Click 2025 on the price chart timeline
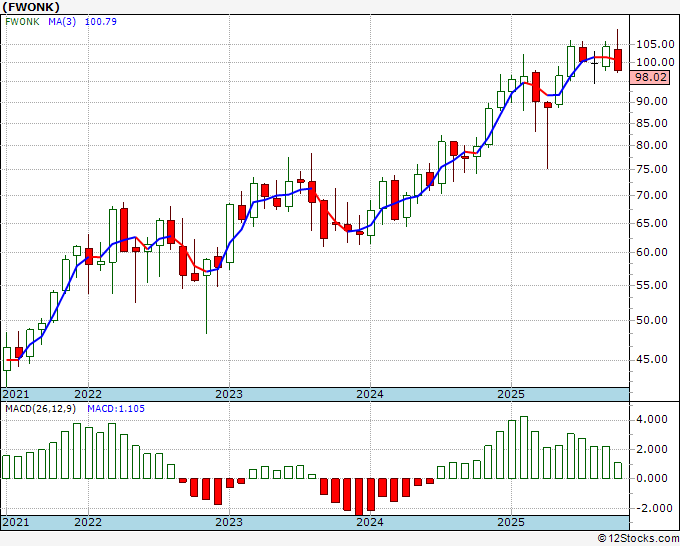 pos(511,394)
